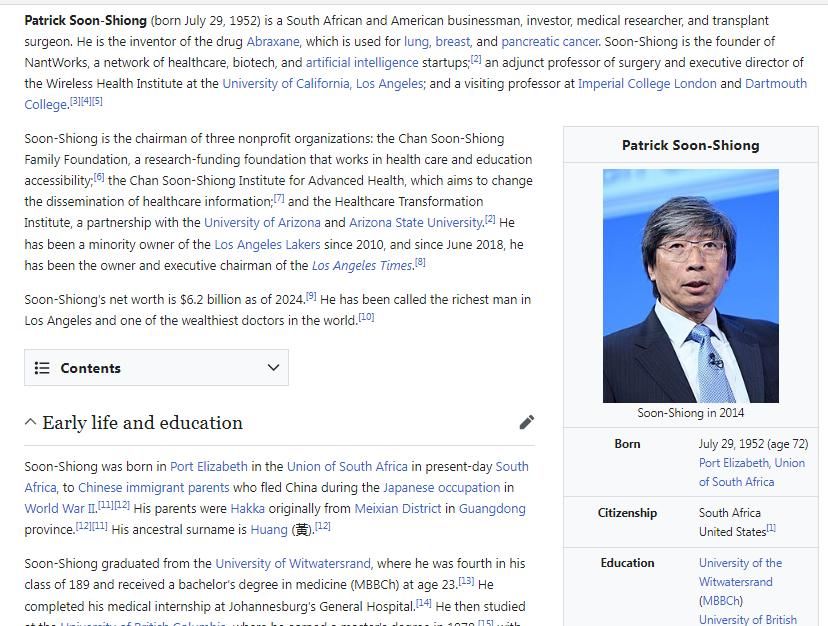Click the Early life and education heading text
828x626 pixels.
(143, 422)
